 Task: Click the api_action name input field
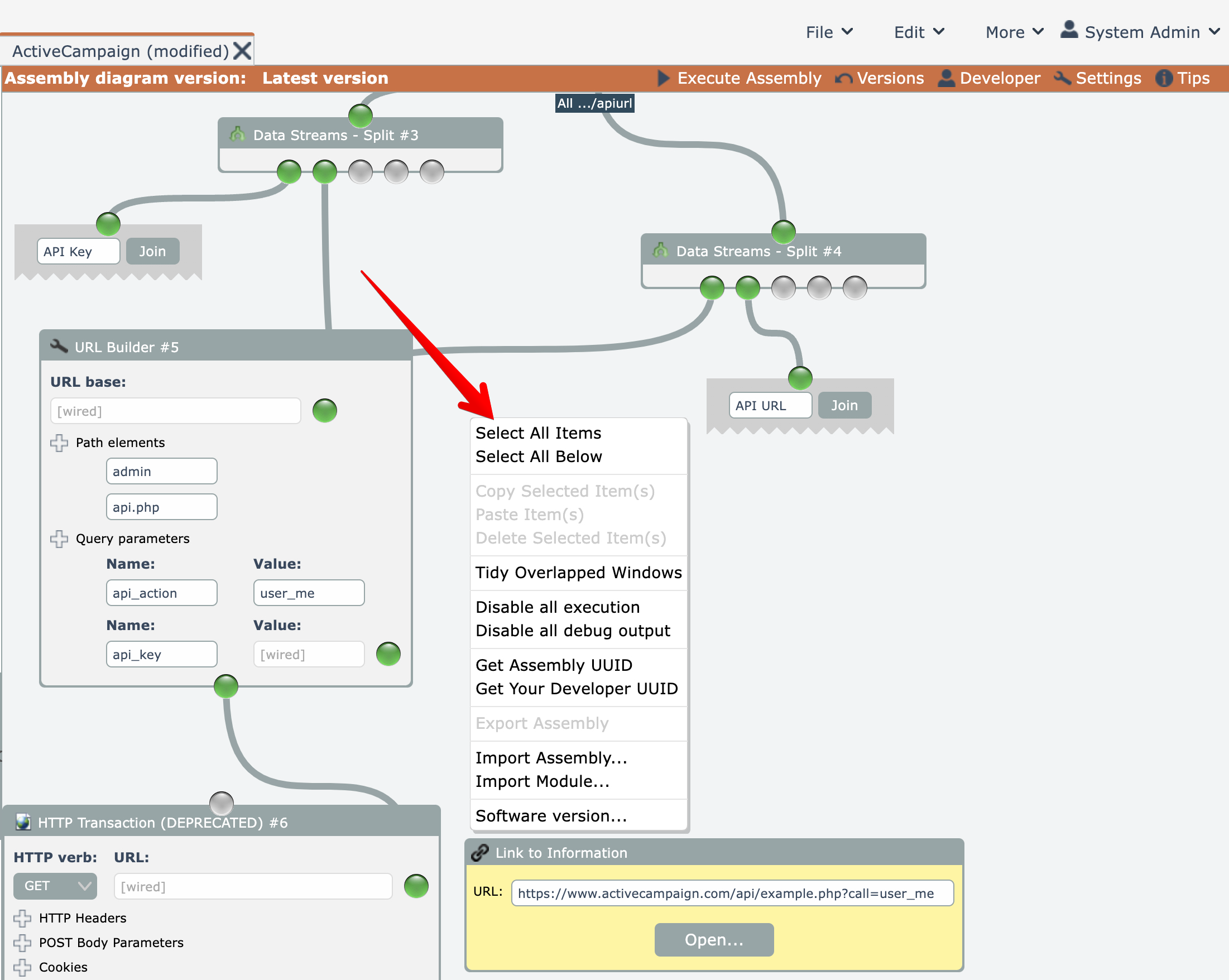[161, 593]
